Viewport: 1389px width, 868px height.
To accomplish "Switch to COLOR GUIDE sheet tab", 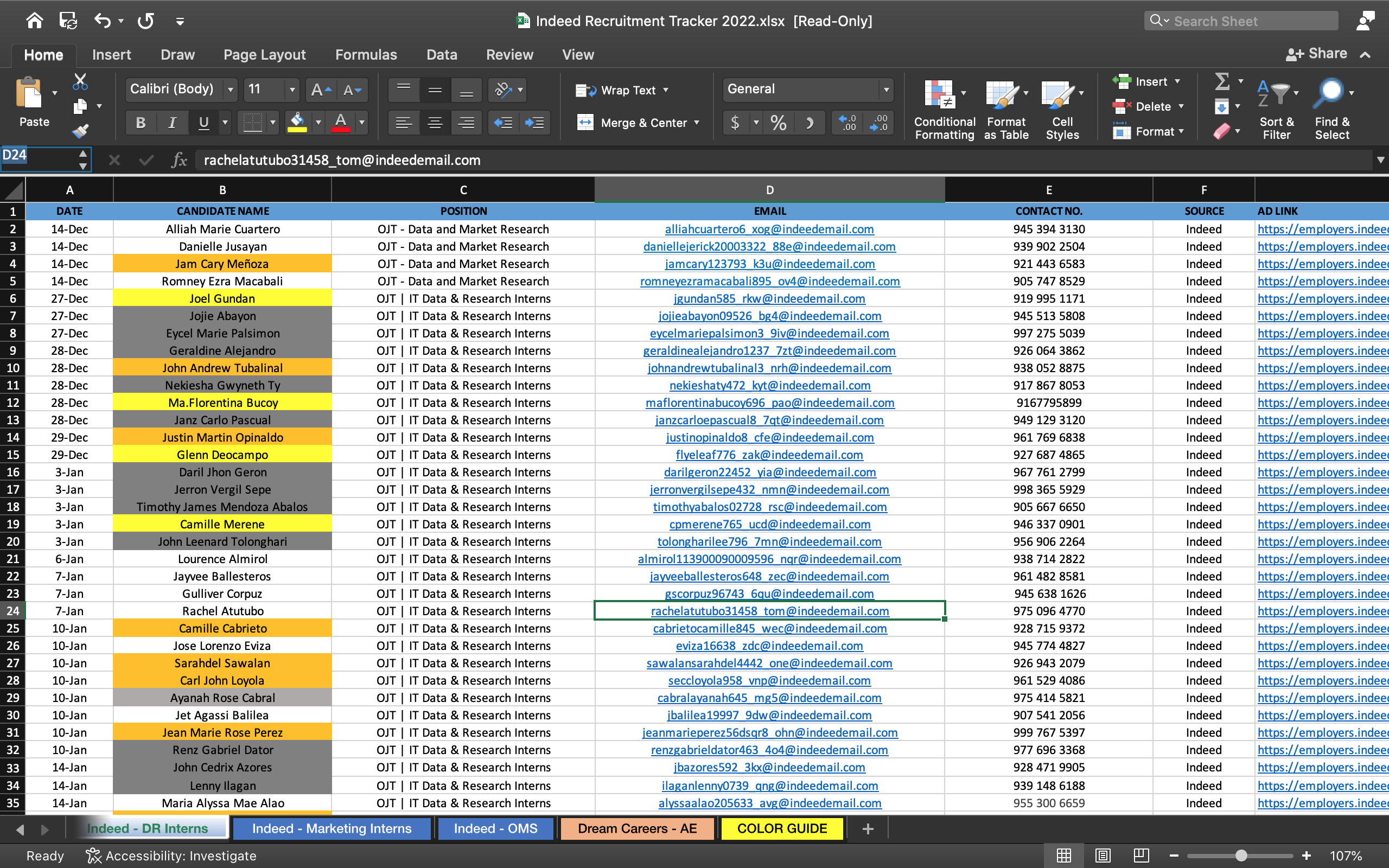I will click(x=782, y=828).
